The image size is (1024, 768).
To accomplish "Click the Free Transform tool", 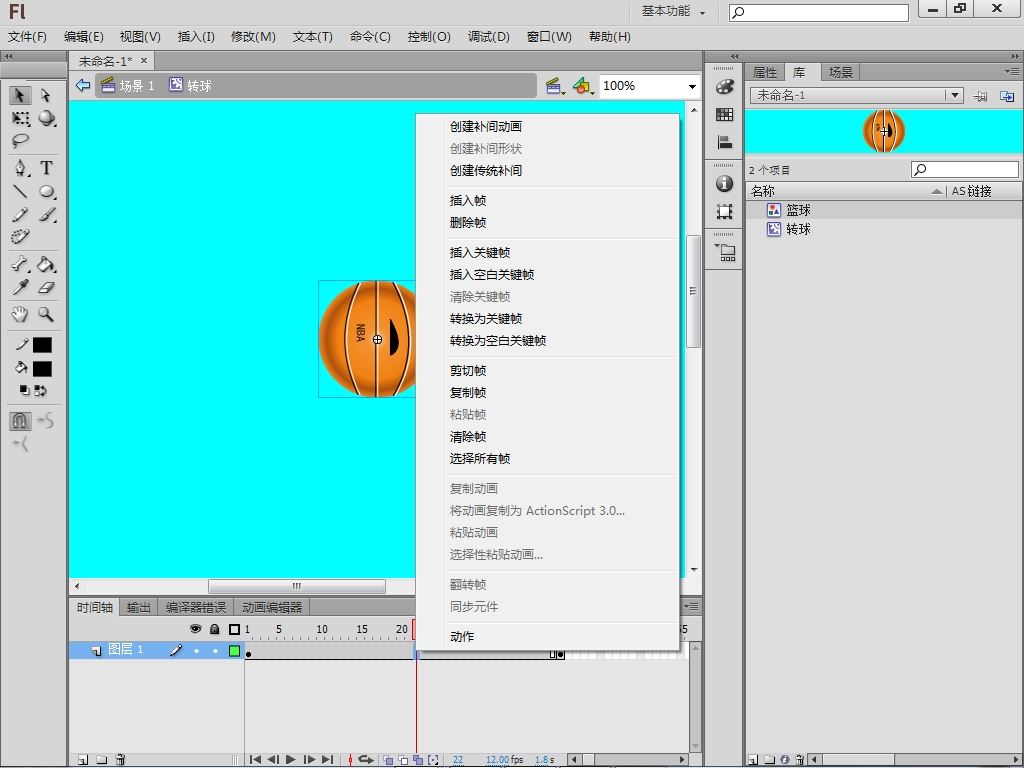I will [20, 118].
